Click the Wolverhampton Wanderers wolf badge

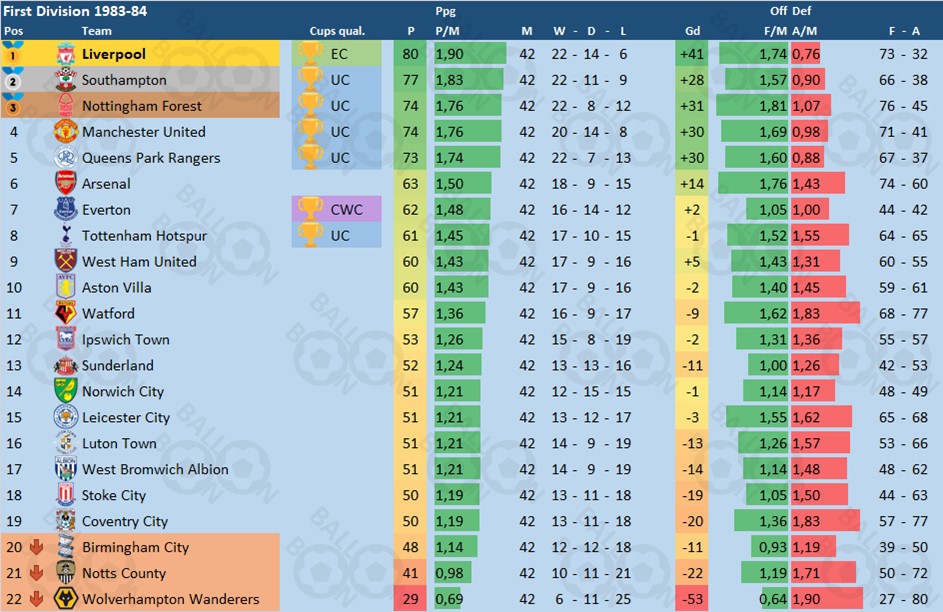click(x=66, y=599)
